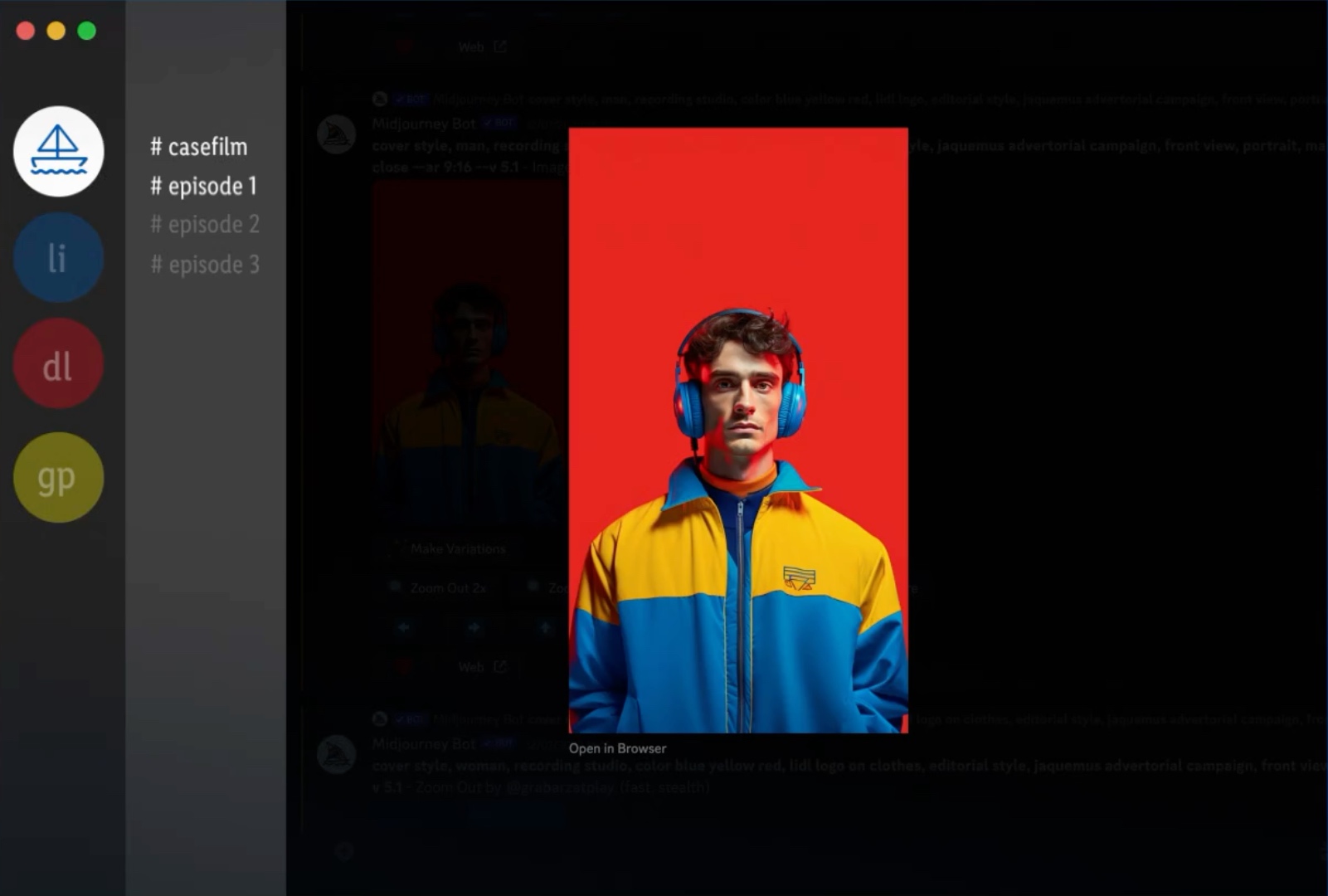
Task: Click the pan up arrow button
Action: click(544, 628)
